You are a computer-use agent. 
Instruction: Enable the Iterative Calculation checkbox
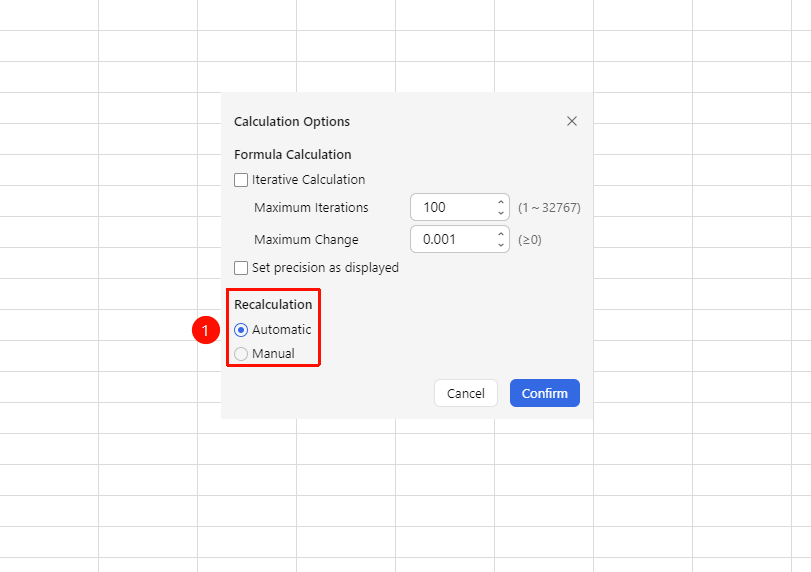point(241,180)
